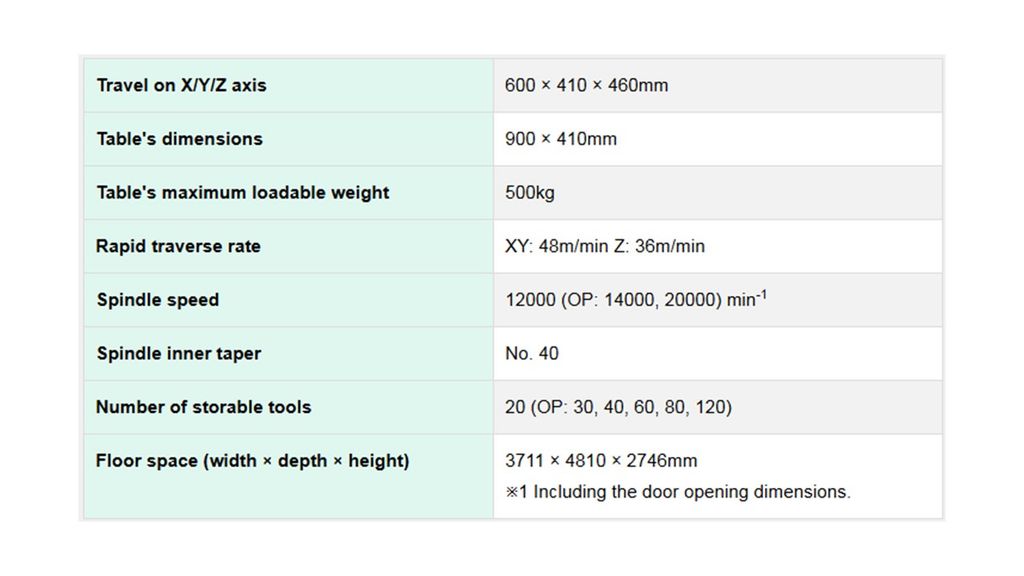Image resolution: width=1024 pixels, height=576 pixels.
Task: Click the 'XY: 48m/min' text
Action: click(x=553, y=246)
